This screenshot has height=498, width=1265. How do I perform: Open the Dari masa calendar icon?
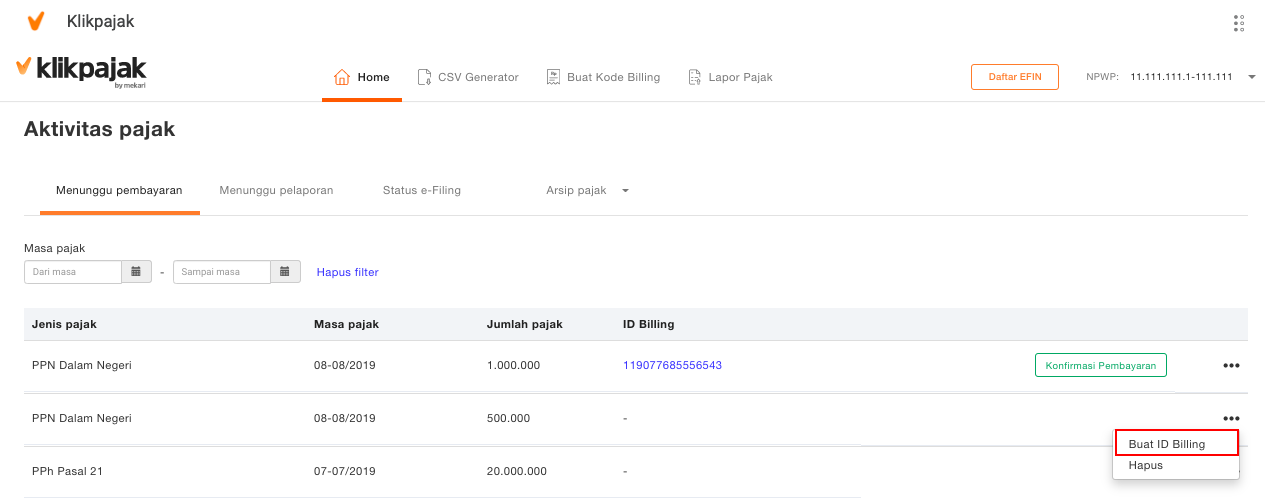136,272
